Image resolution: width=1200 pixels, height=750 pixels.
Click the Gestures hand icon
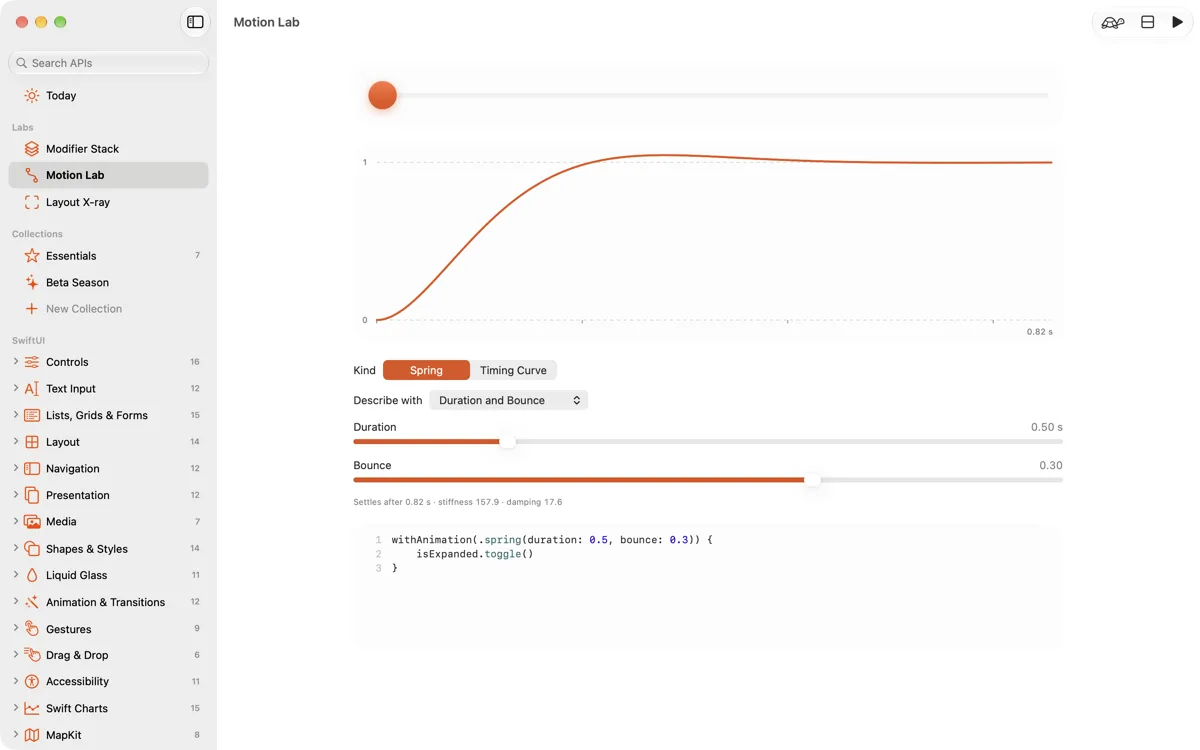pyautogui.click(x=32, y=629)
